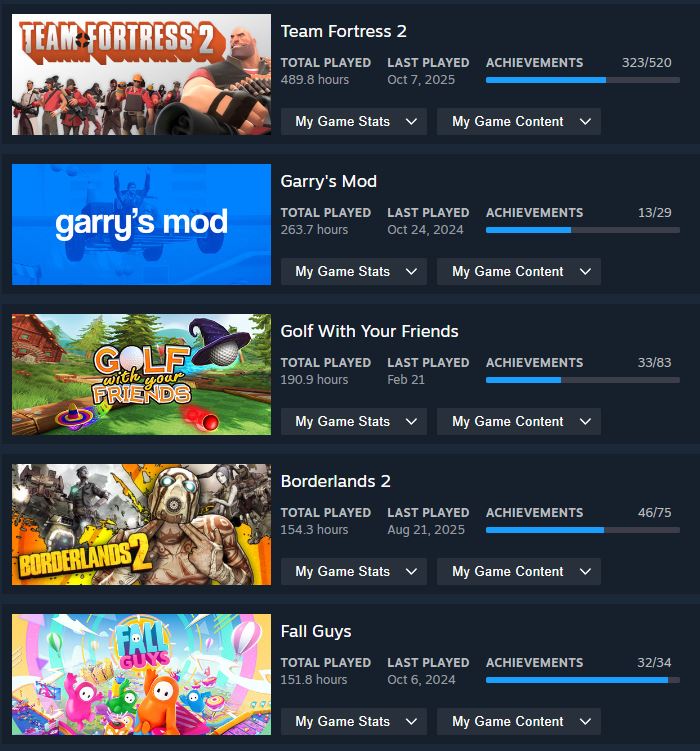Screen dimensions: 700x751
Task: Click Garry's Mod achievements progress bar
Action: [583, 230]
